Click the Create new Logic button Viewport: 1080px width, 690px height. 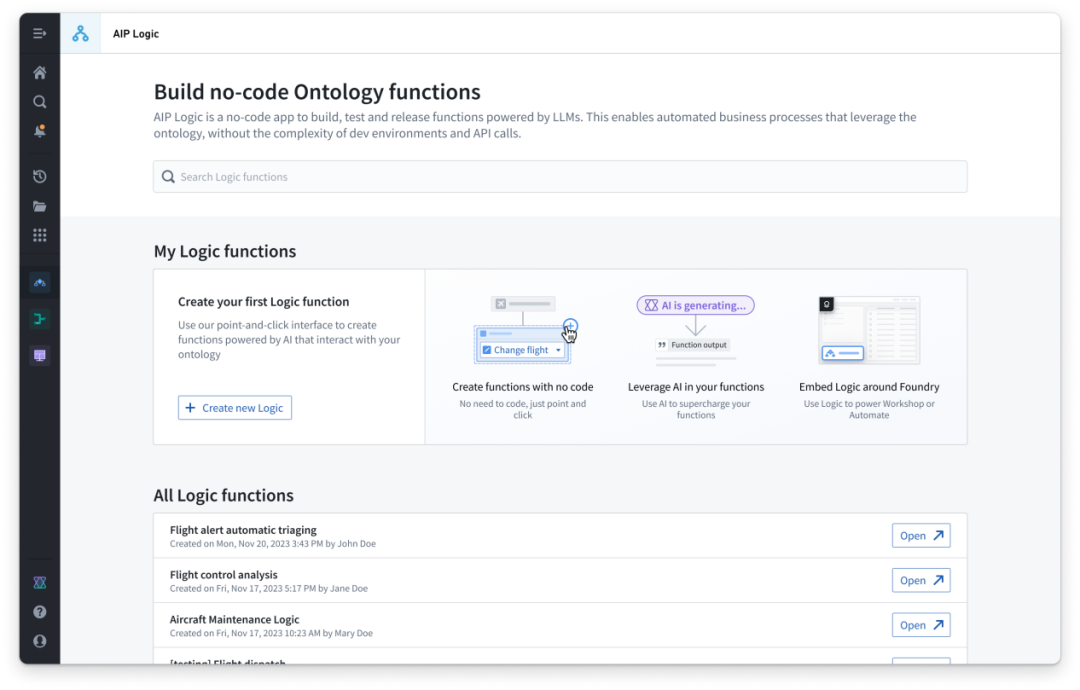click(x=235, y=408)
